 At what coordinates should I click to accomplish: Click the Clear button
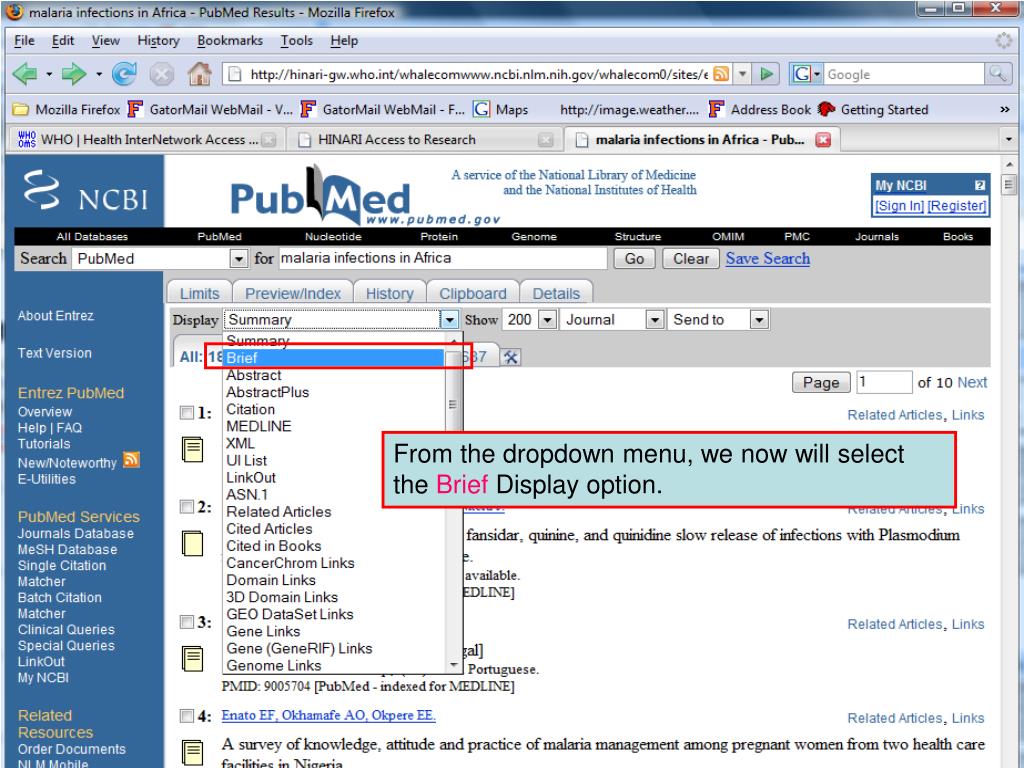690,259
